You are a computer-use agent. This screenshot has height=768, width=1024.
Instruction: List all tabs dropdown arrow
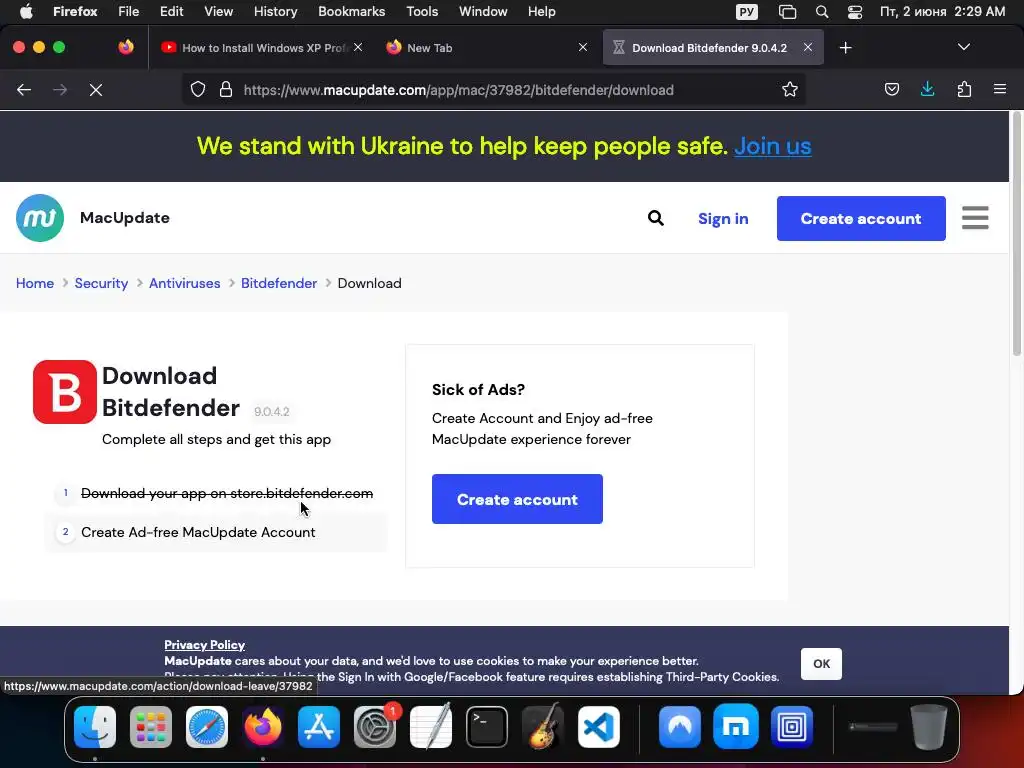point(963,47)
